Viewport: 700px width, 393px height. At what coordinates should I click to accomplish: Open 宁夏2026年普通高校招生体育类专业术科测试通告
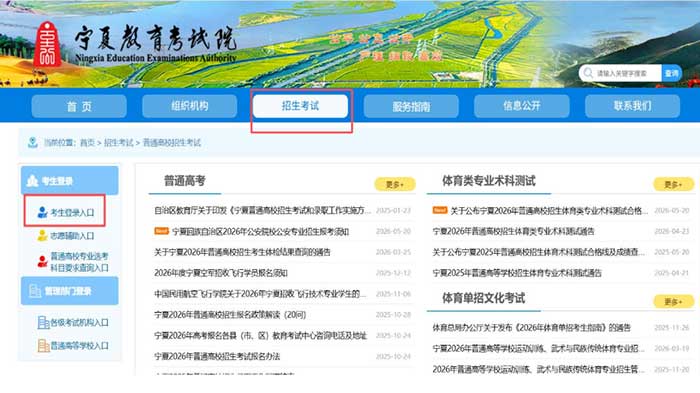(x=513, y=231)
